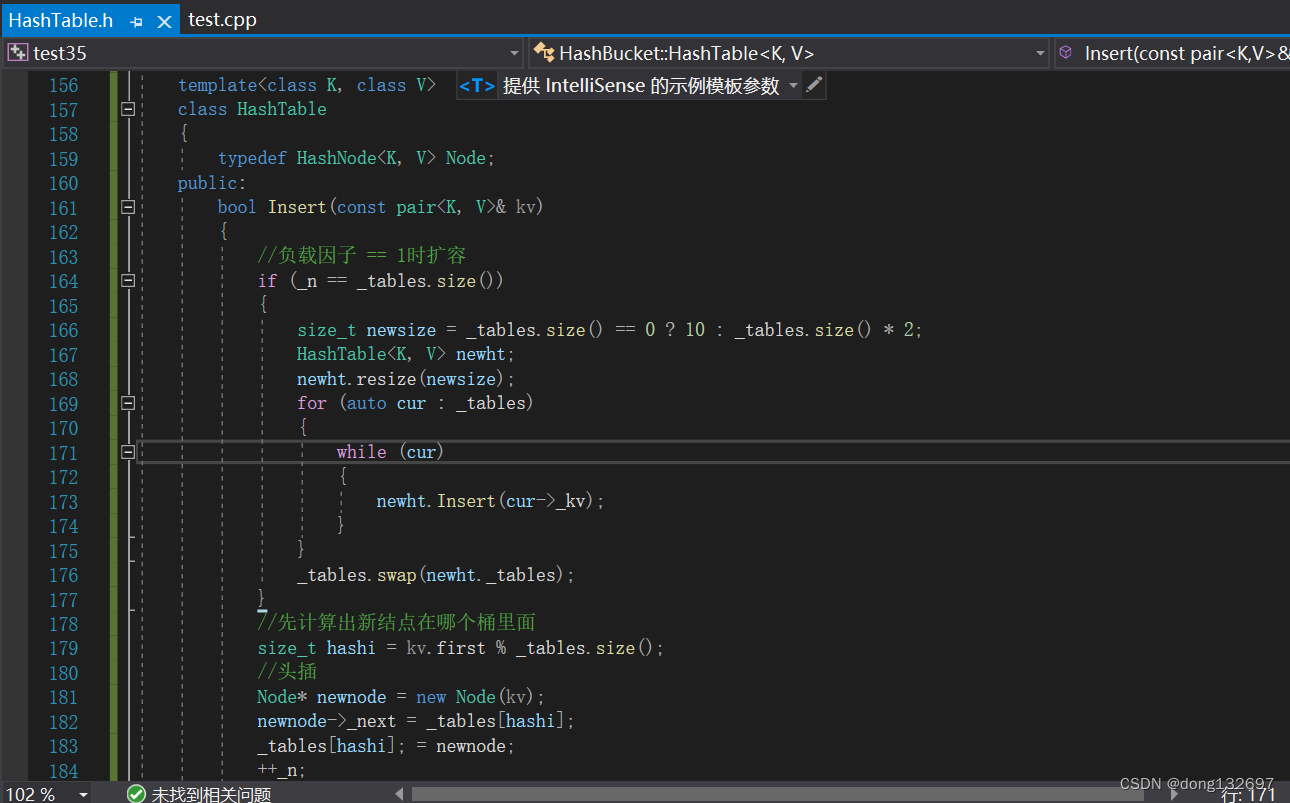Screen dimensions: 1290x803
Task: Click the no issues found status icon
Action: point(136,794)
